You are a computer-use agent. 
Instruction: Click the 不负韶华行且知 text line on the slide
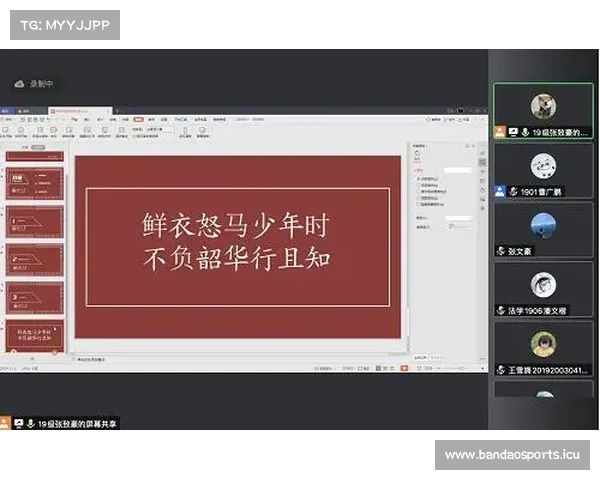point(237,258)
